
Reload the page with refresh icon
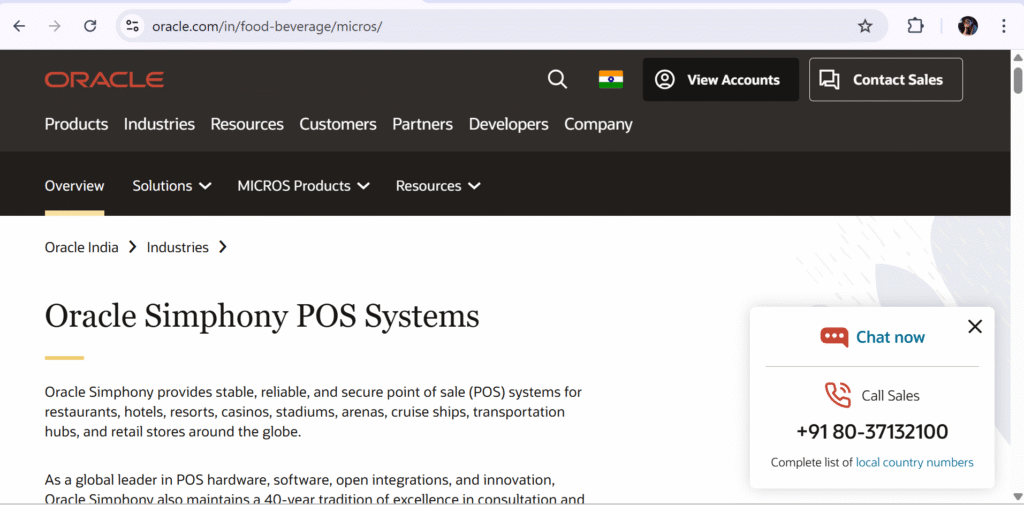[x=90, y=26]
